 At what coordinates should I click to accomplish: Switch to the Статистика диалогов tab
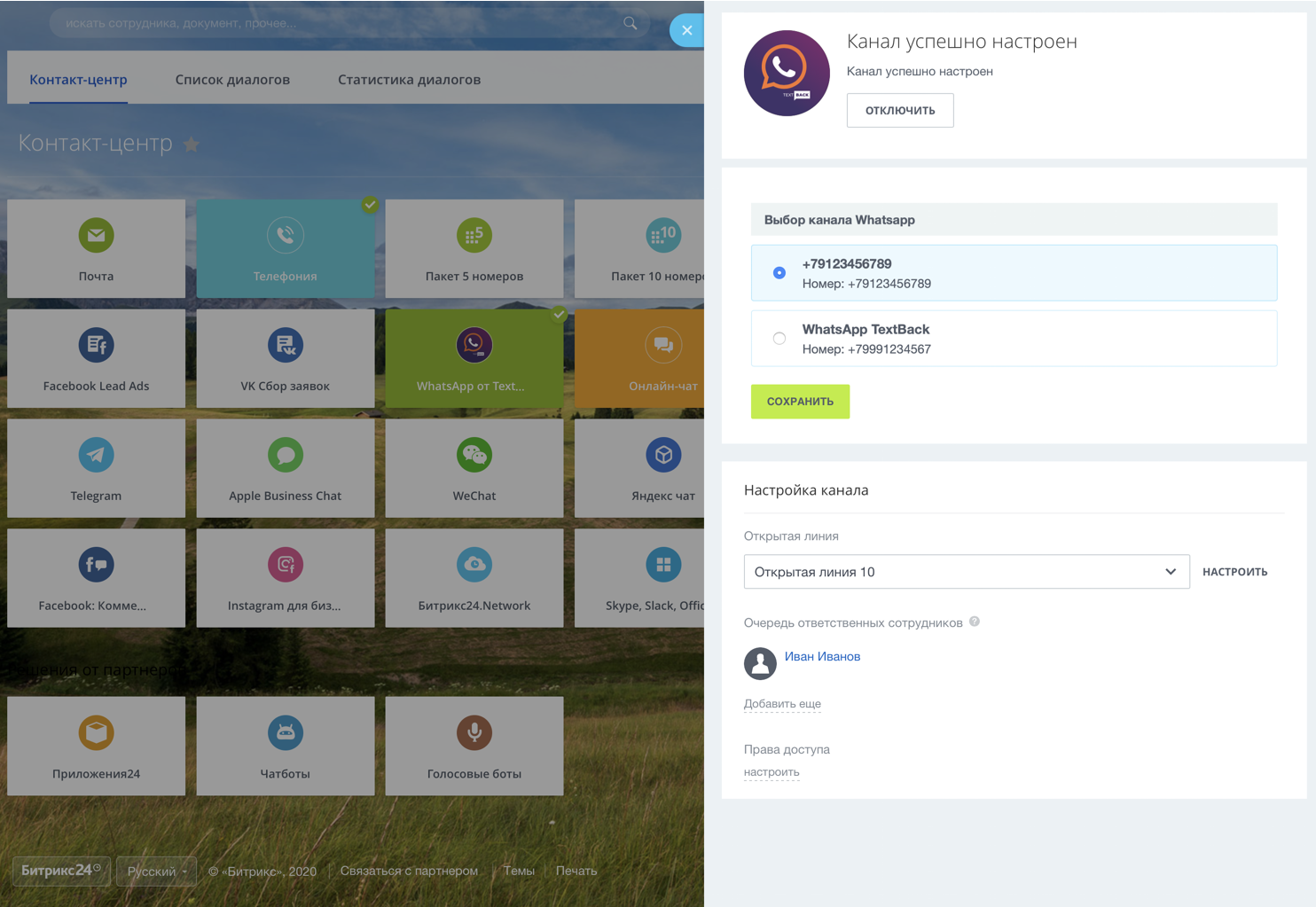pos(409,80)
